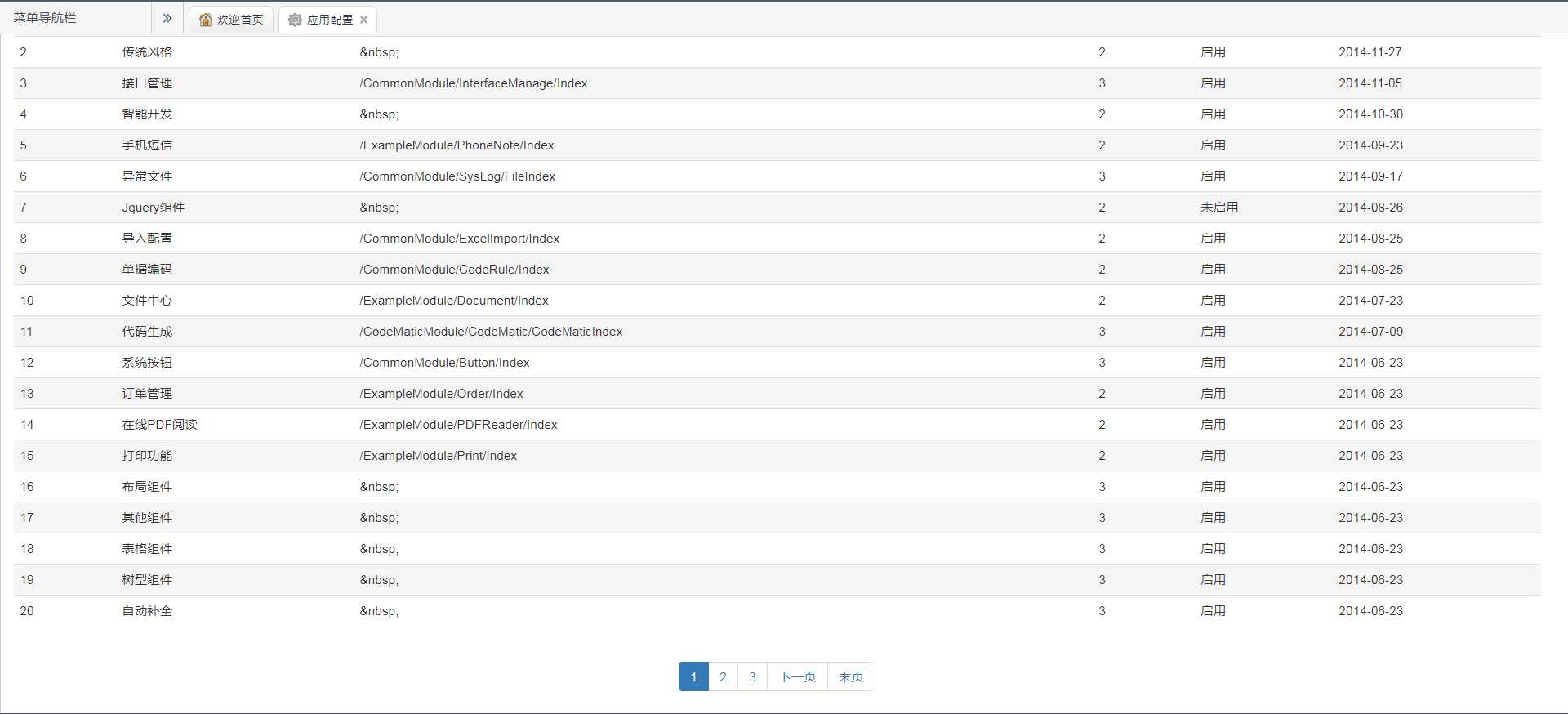This screenshot has width=1568, height=714.
Task: Select the 系统按钮 row name
Action: point(147,363)
